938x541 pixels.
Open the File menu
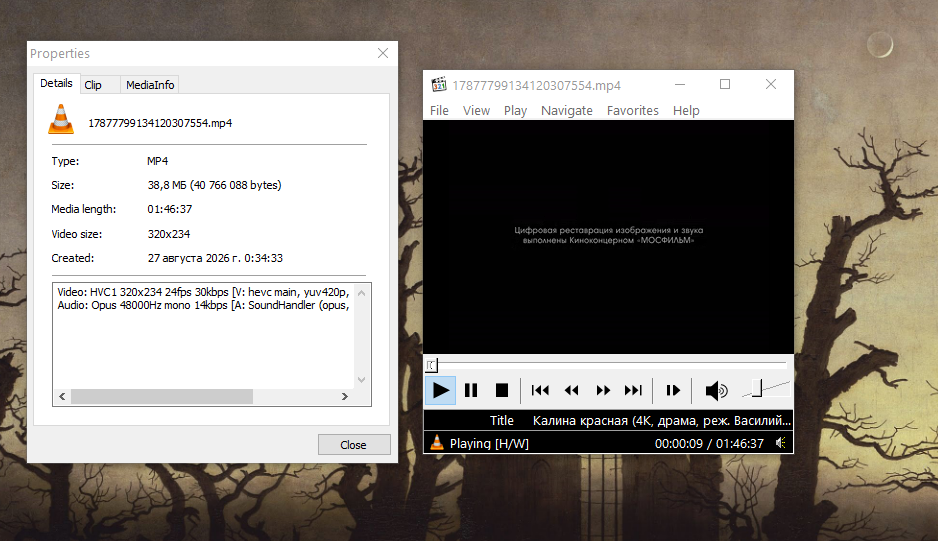439,111
